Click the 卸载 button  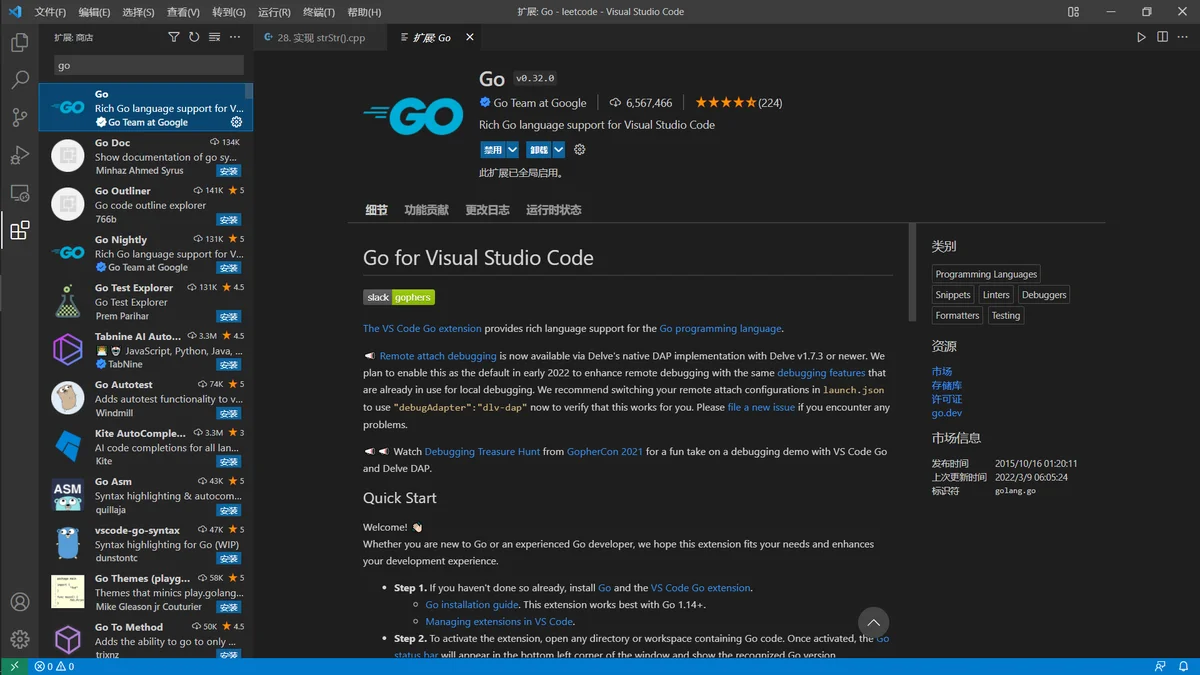pos(539,150)
